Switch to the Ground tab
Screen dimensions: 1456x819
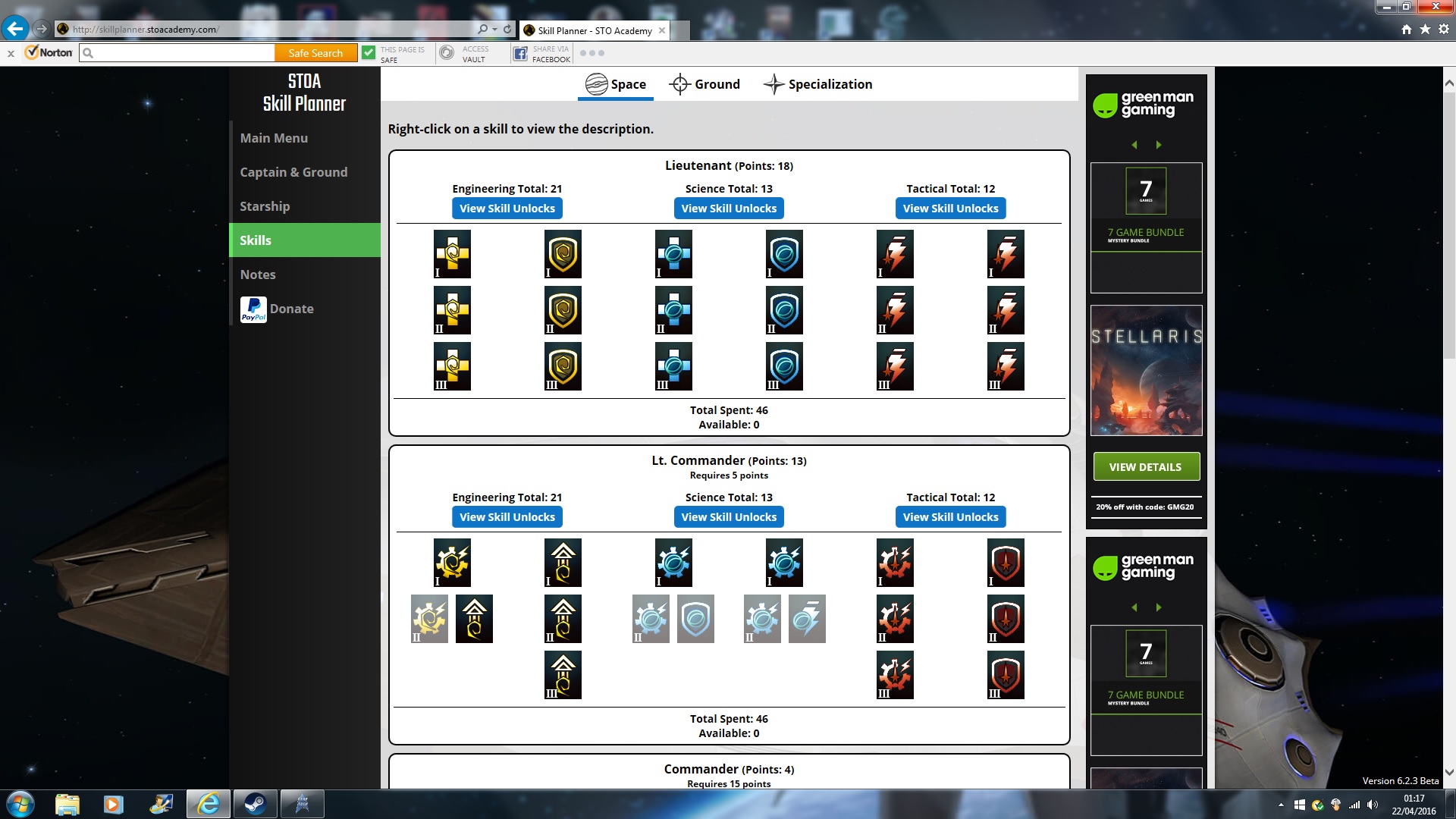[704, 84]
